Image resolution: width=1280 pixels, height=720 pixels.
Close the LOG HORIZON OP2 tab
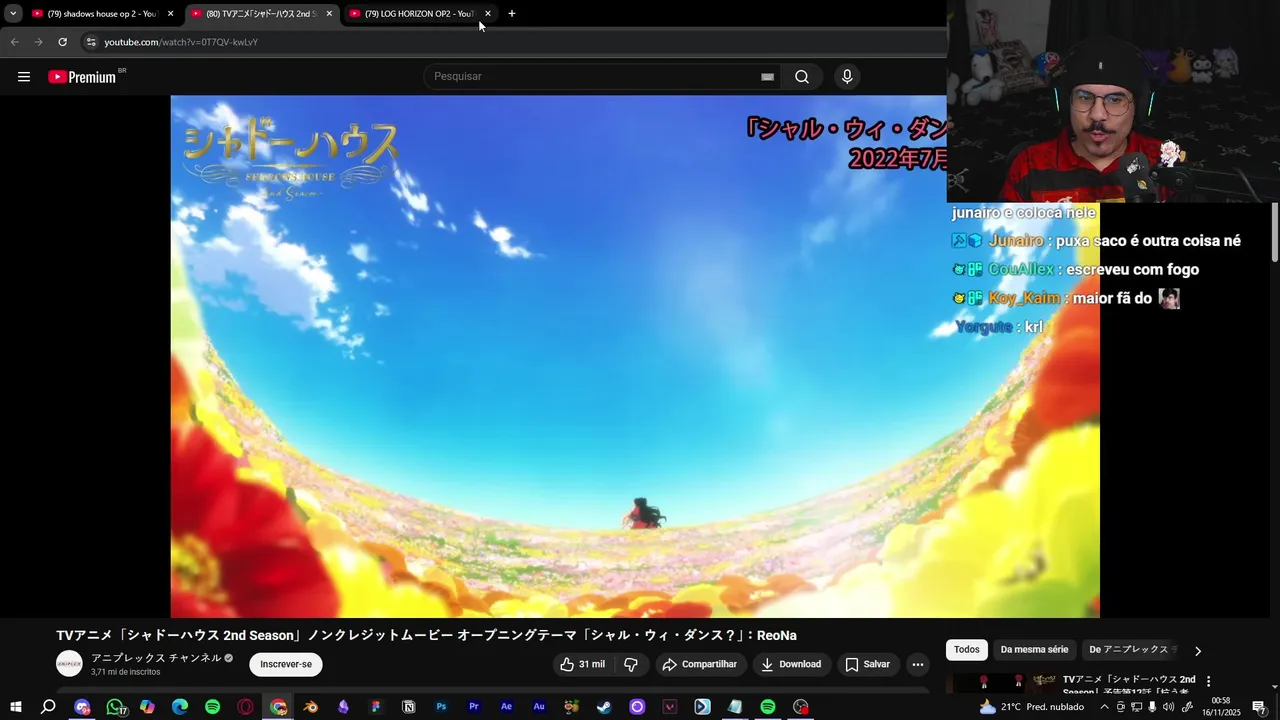click(x=488, y=14)
